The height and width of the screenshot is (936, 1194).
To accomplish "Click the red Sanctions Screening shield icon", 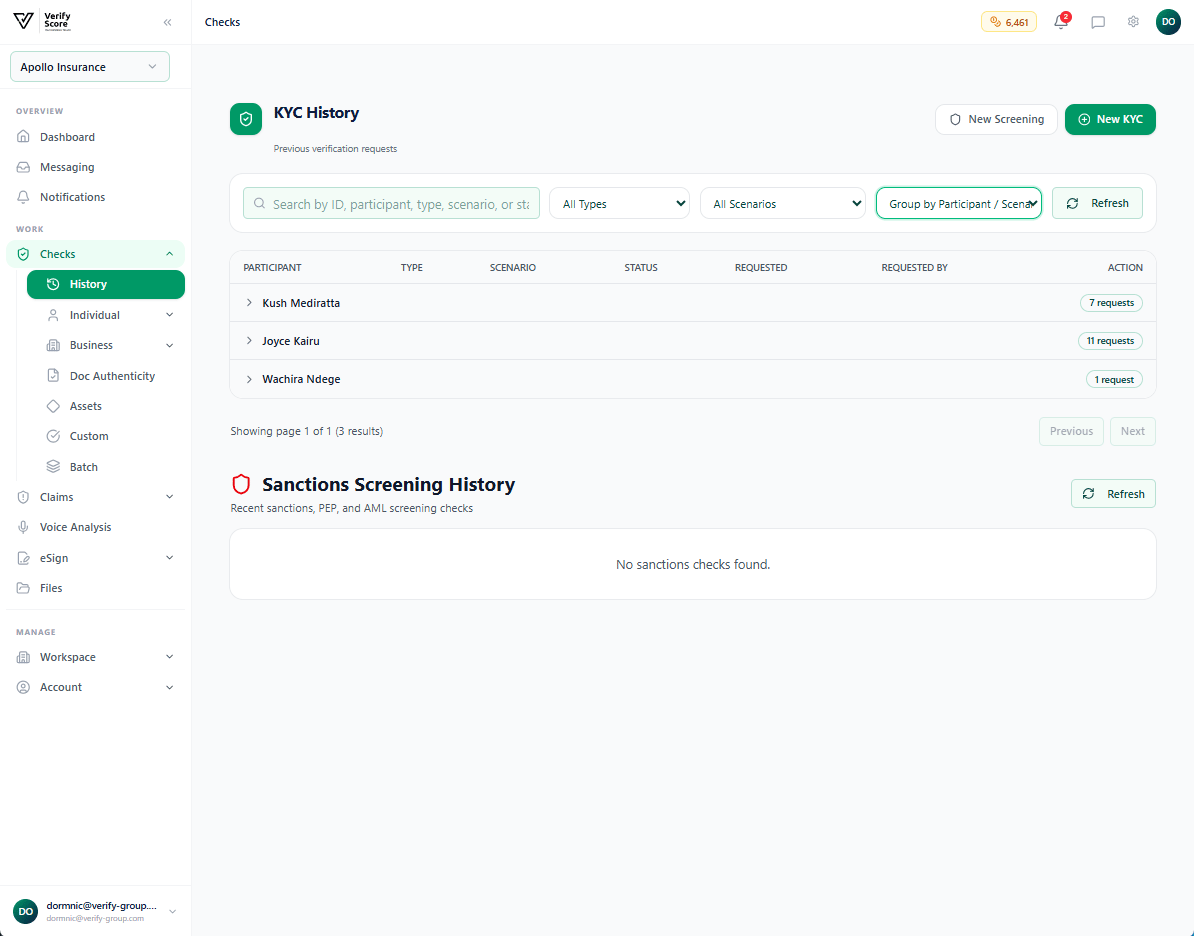I will tap(241, 484).
